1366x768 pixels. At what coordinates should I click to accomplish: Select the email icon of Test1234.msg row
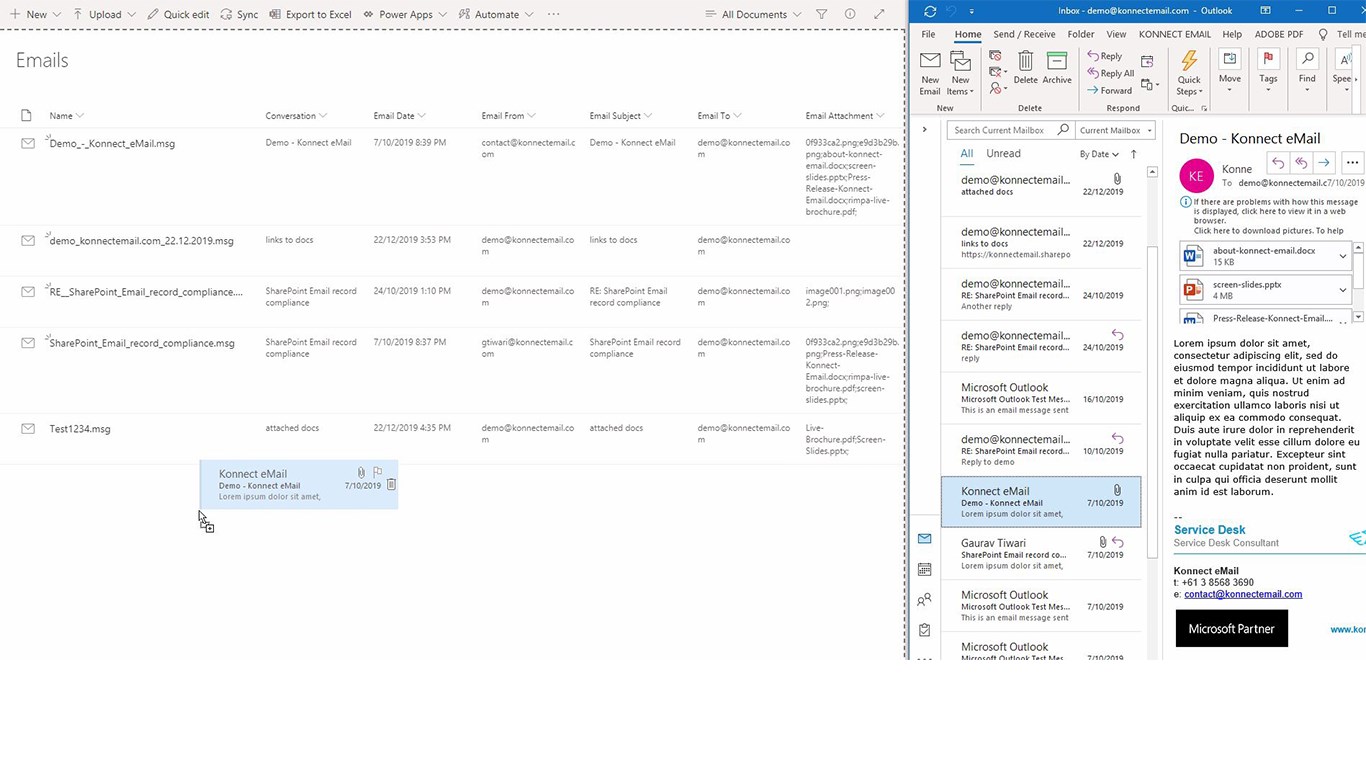(28, 428)
